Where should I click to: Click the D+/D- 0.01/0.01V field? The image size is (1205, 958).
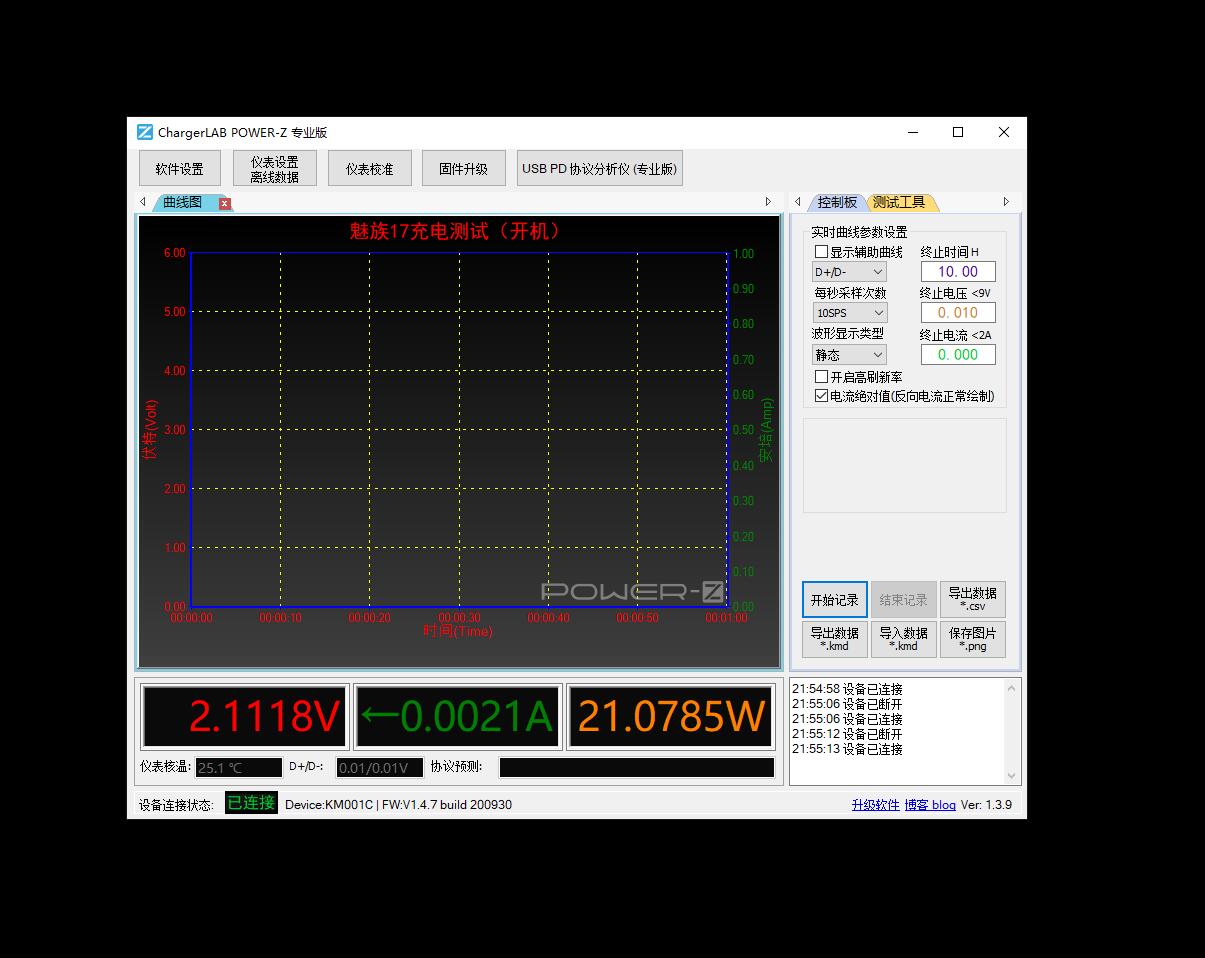coord(380,768)
